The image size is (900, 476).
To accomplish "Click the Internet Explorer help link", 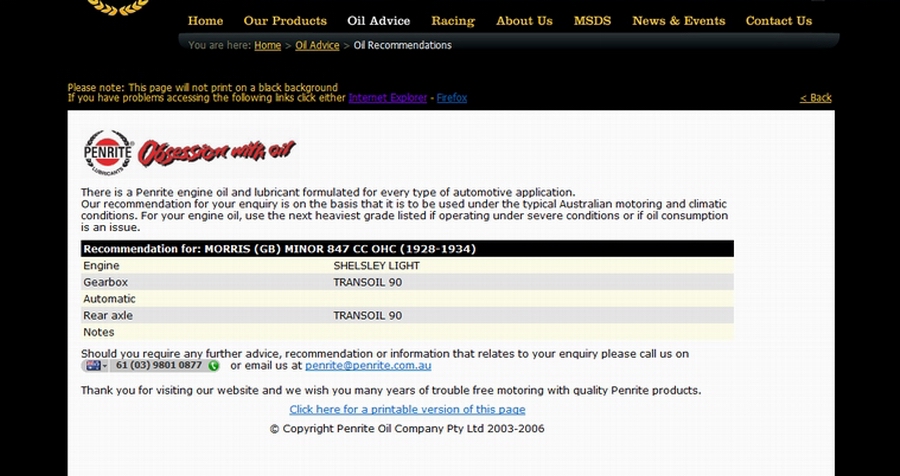I will [x=387, y=98].
